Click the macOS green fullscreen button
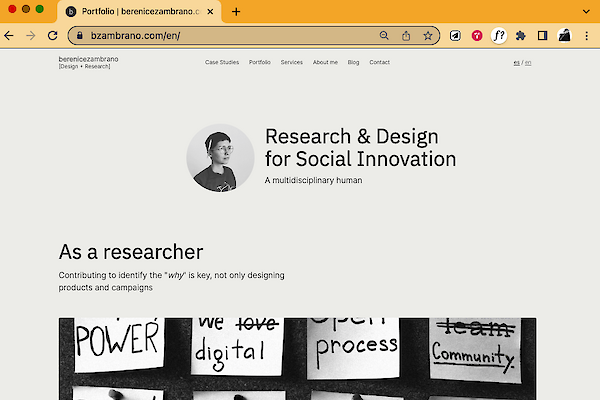 (39, 9)
